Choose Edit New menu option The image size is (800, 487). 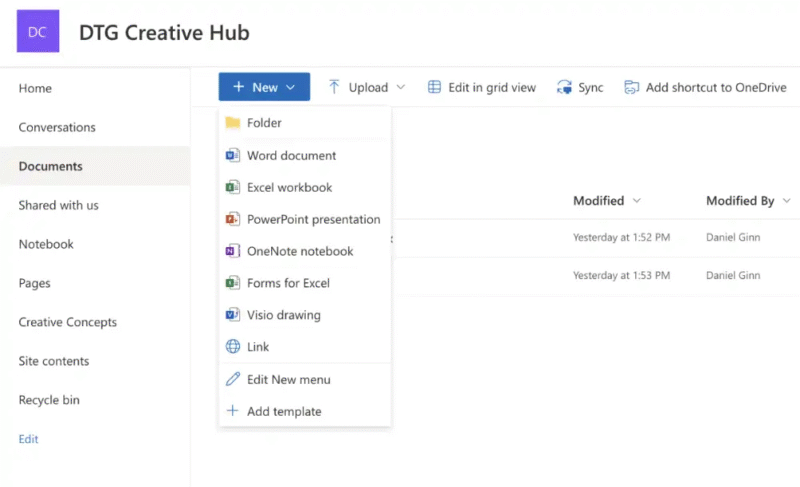tap(288, 379)
